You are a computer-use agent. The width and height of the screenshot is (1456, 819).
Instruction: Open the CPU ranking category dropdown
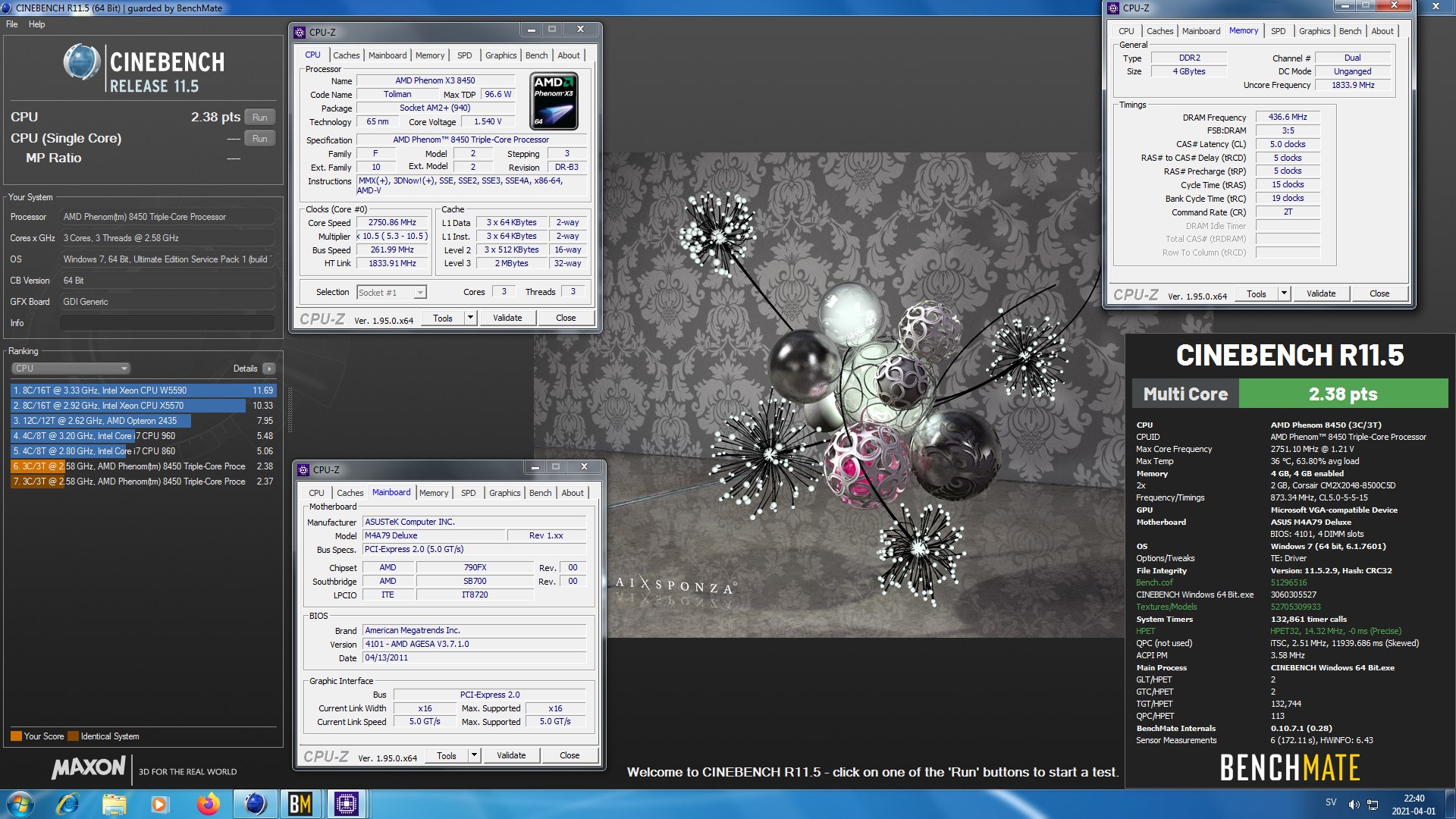[71, 369]
